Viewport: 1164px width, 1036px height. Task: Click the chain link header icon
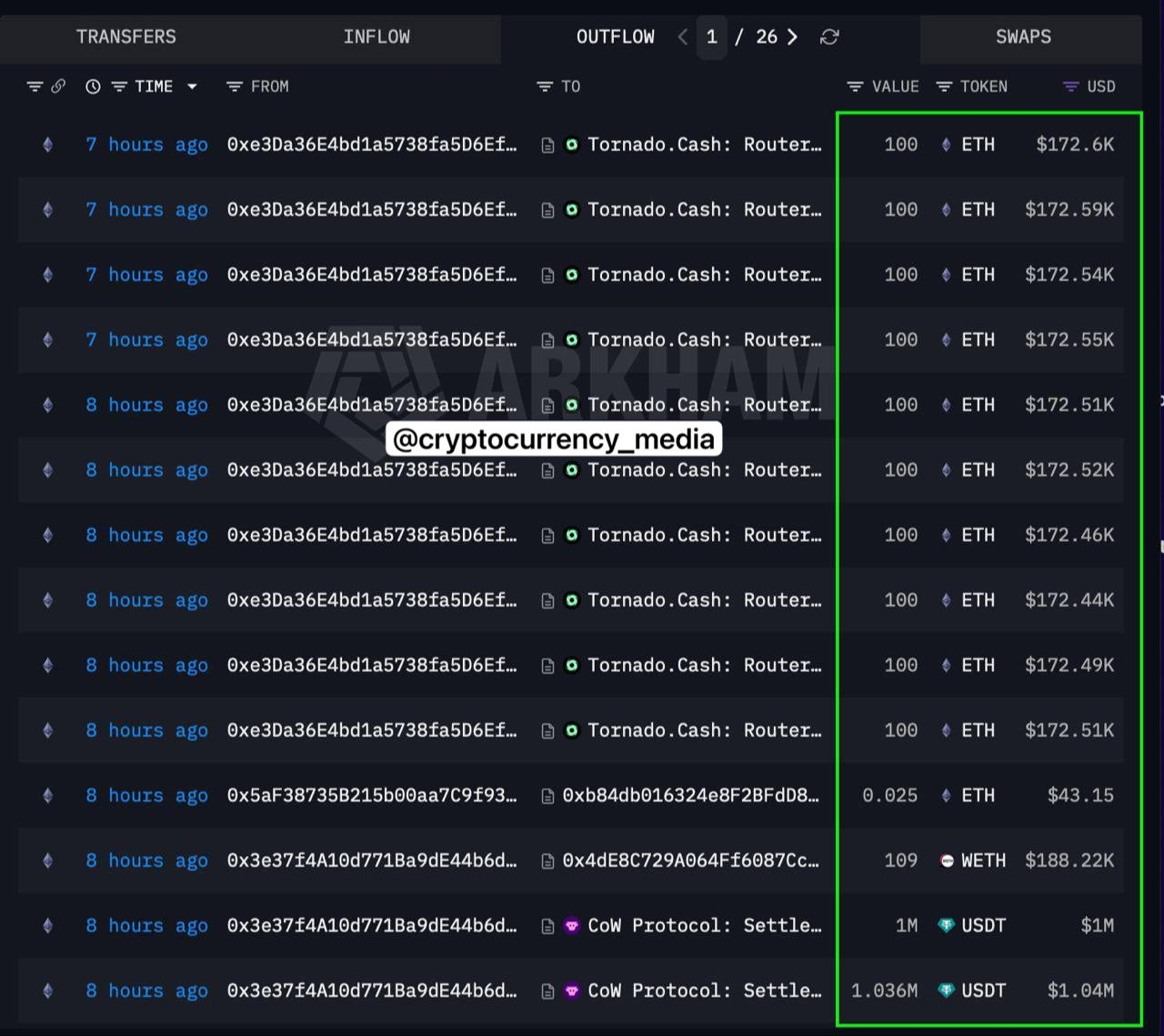(x=58, y=86)
